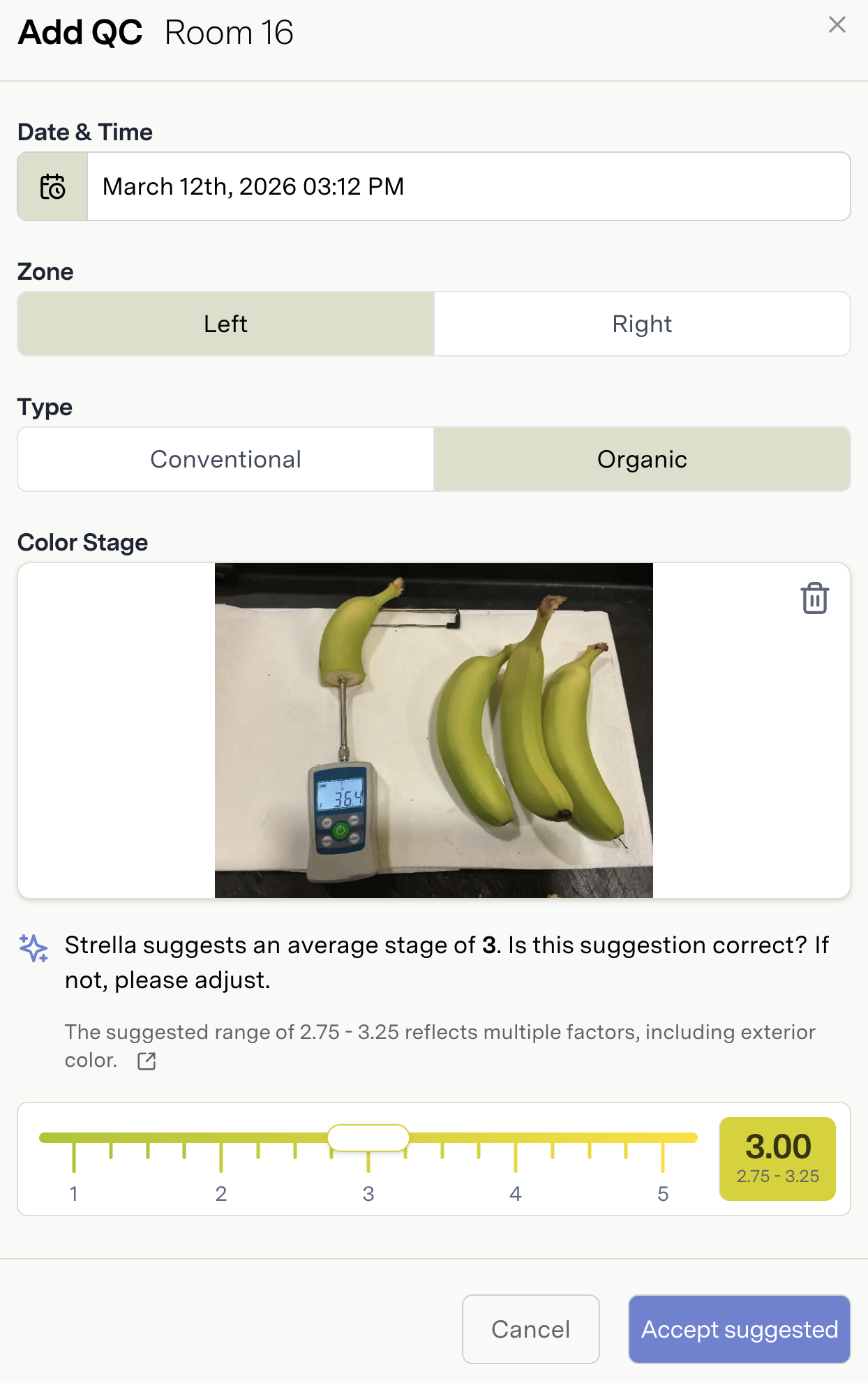Delete the banana photo with trash icon
Image resolution: width=868 pixels, height=1383 pixels.
click(x=814, y=599)
